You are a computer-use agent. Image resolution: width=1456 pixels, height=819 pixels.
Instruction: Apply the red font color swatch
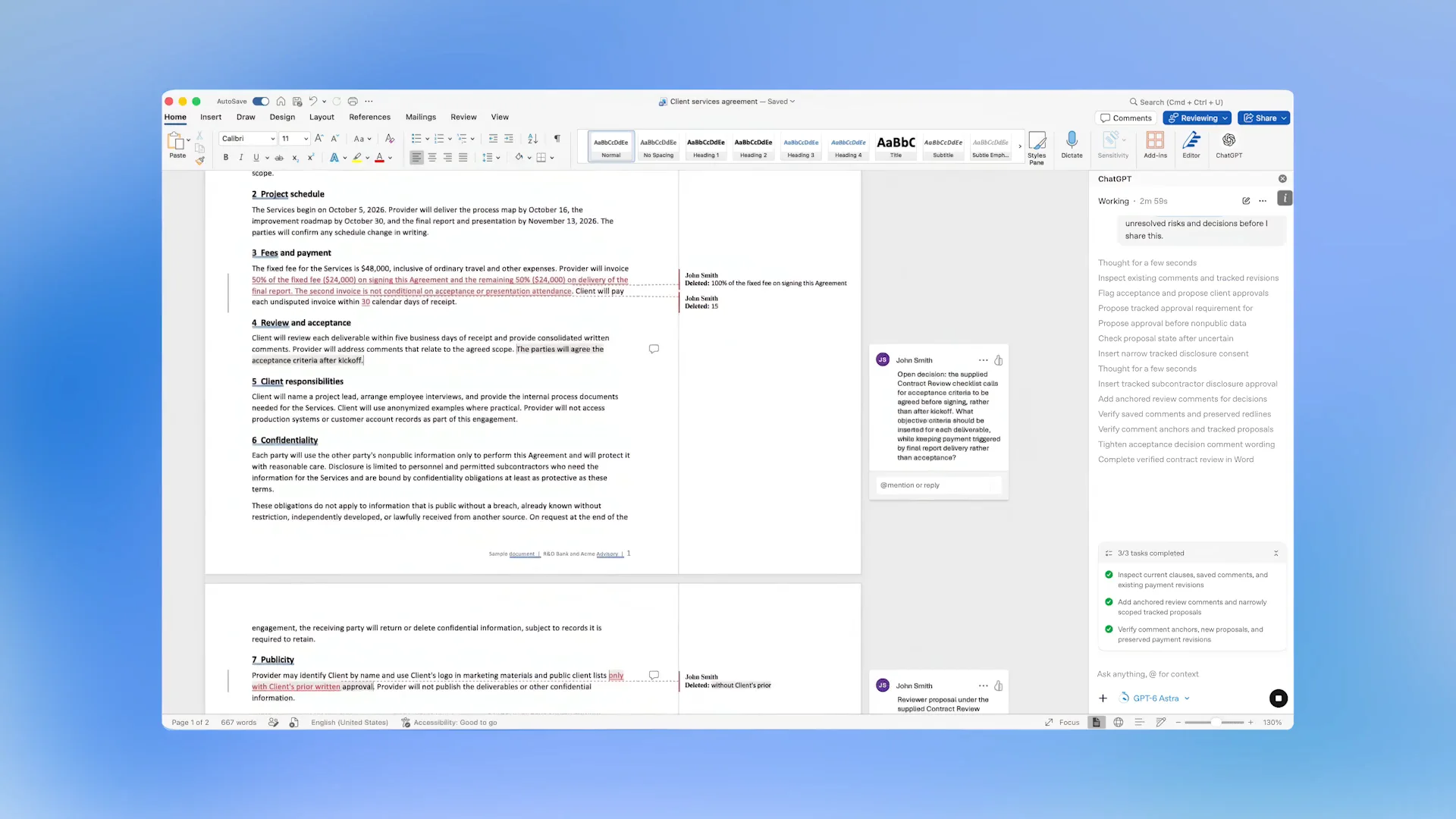pos(379,158)
